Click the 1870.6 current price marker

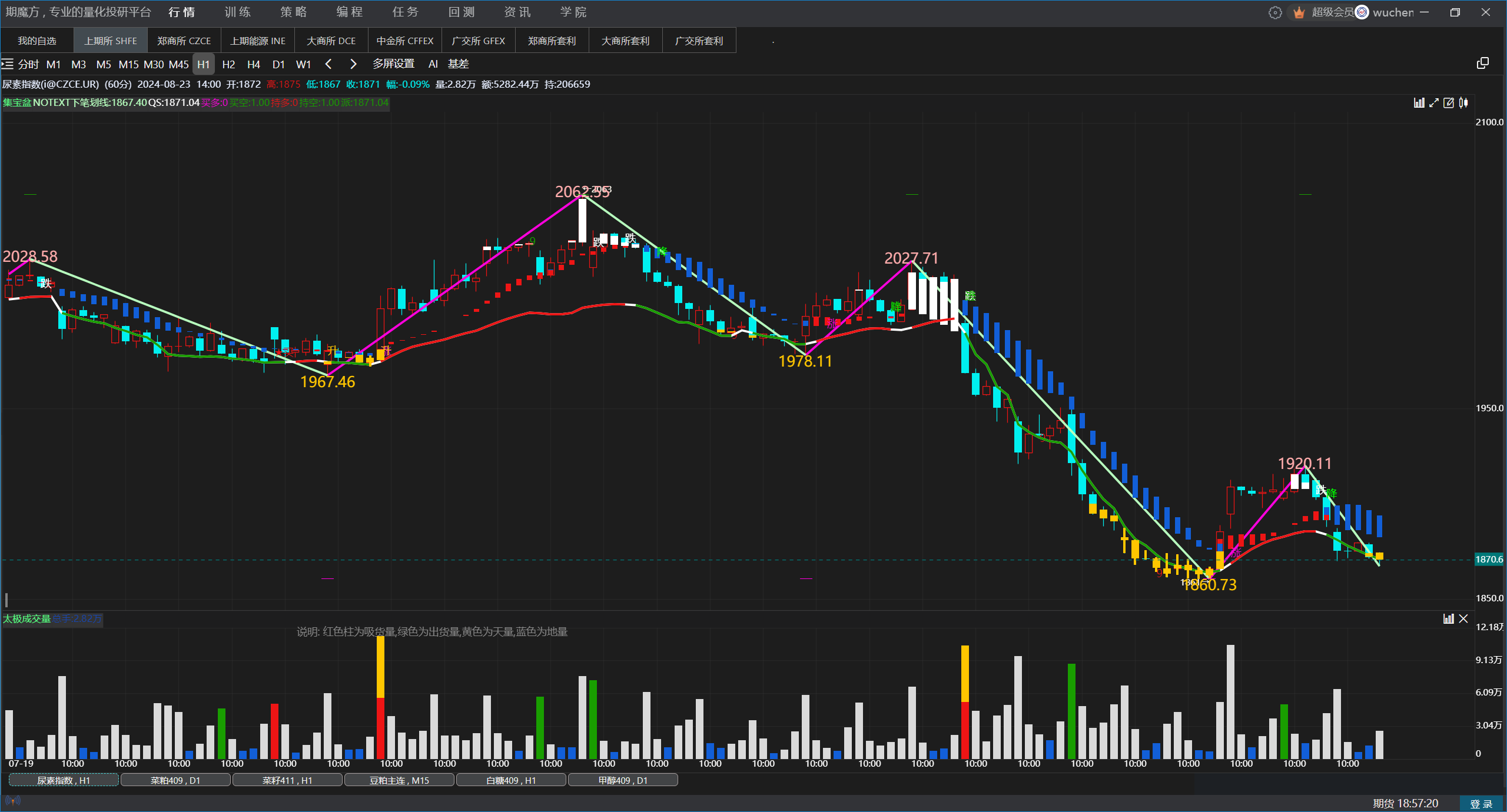(x=1489, y=559)
